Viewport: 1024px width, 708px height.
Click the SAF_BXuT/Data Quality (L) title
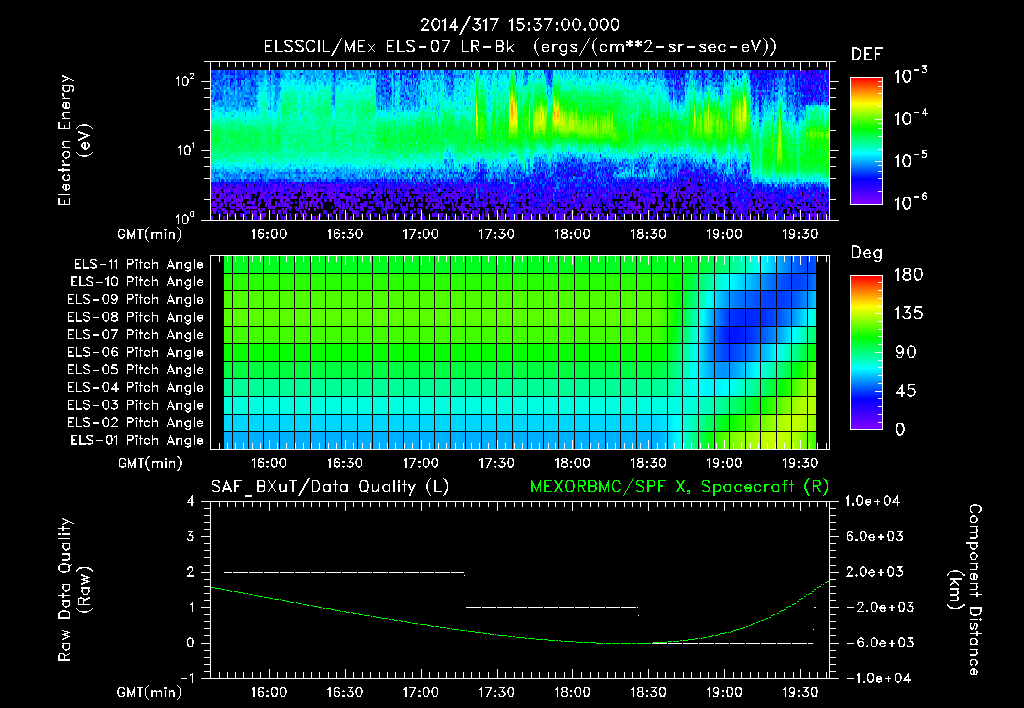click(x=330, y=487)
